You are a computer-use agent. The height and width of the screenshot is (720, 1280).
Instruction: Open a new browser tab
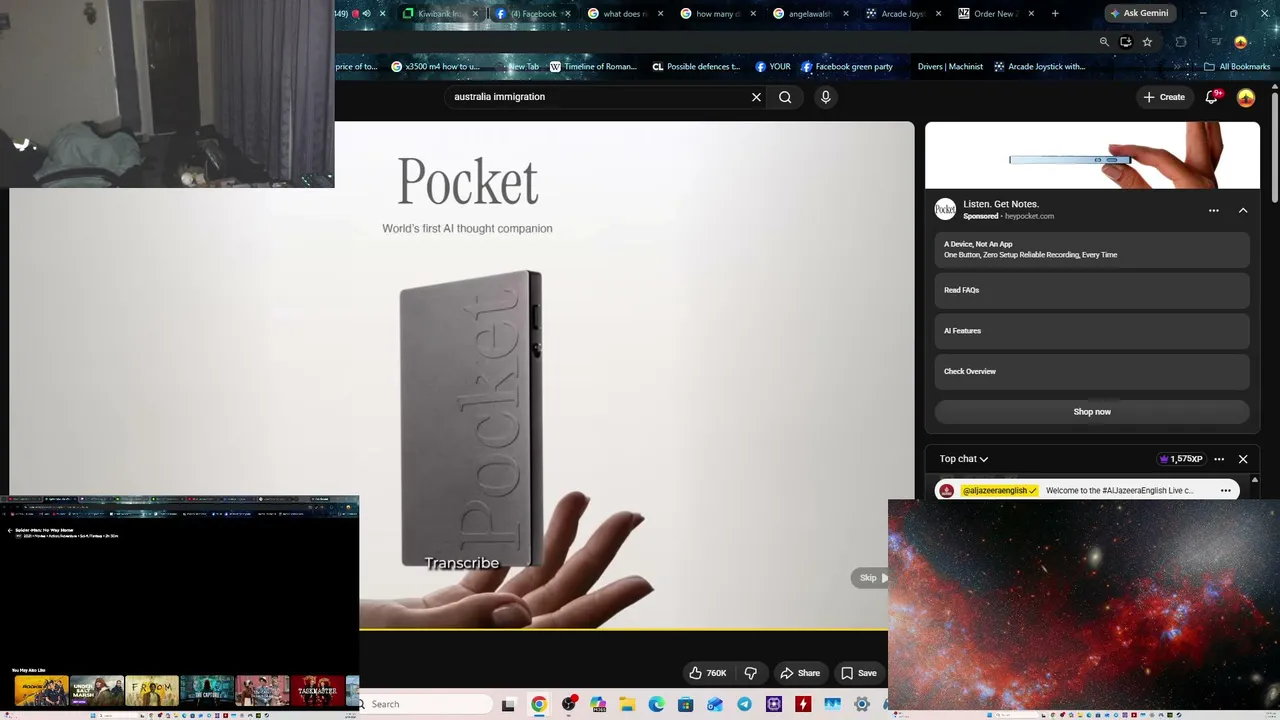point(1055,14)
